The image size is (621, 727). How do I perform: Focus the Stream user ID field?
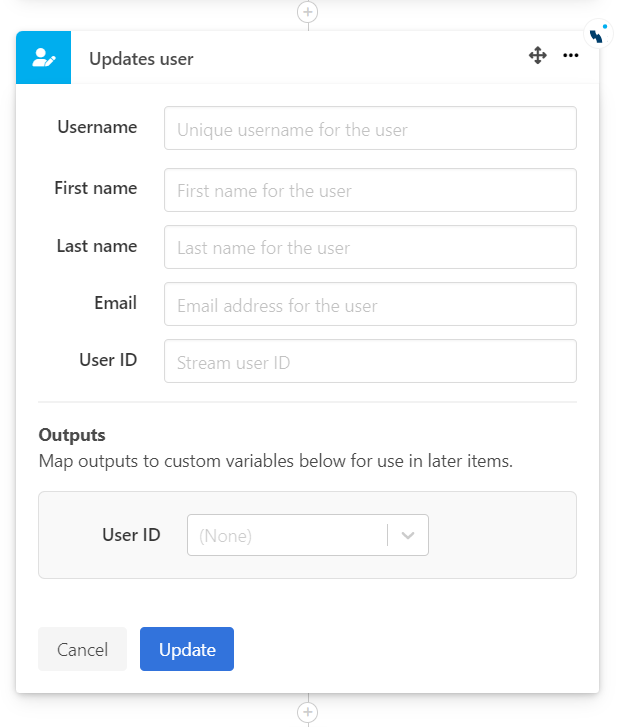(370, 361)
